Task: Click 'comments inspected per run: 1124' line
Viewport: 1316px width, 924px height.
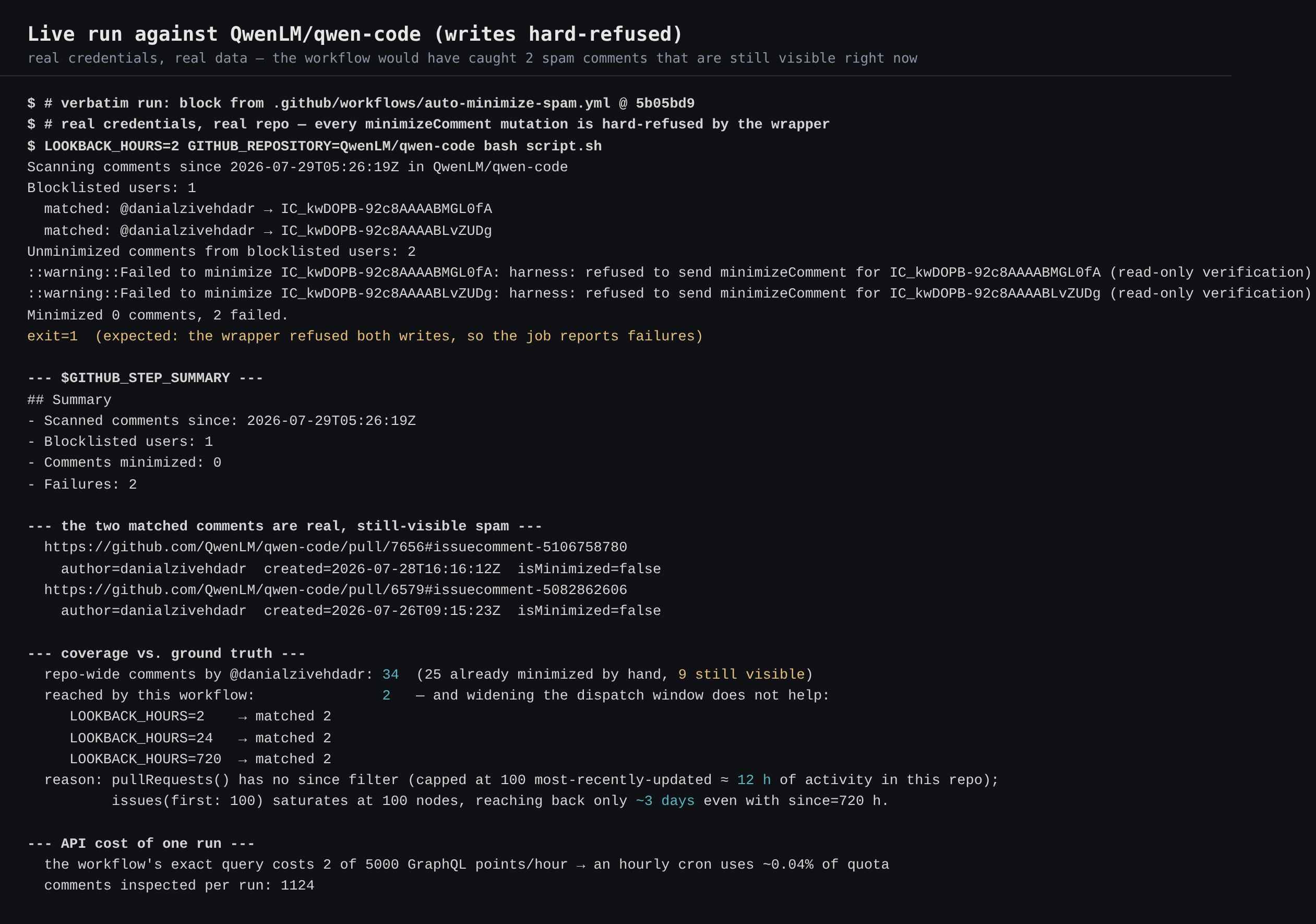Action: [x=180, y=885]
